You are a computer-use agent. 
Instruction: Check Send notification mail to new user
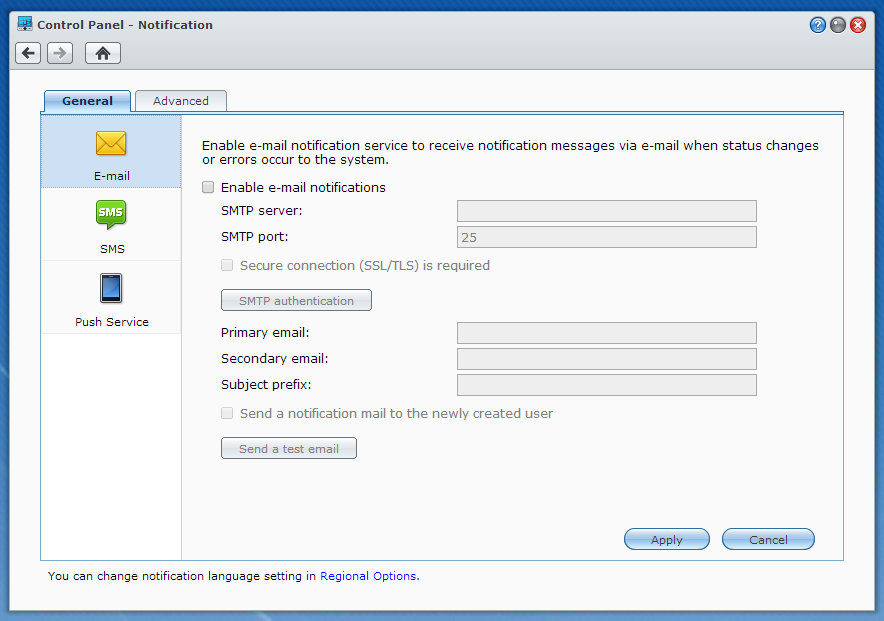227,413
